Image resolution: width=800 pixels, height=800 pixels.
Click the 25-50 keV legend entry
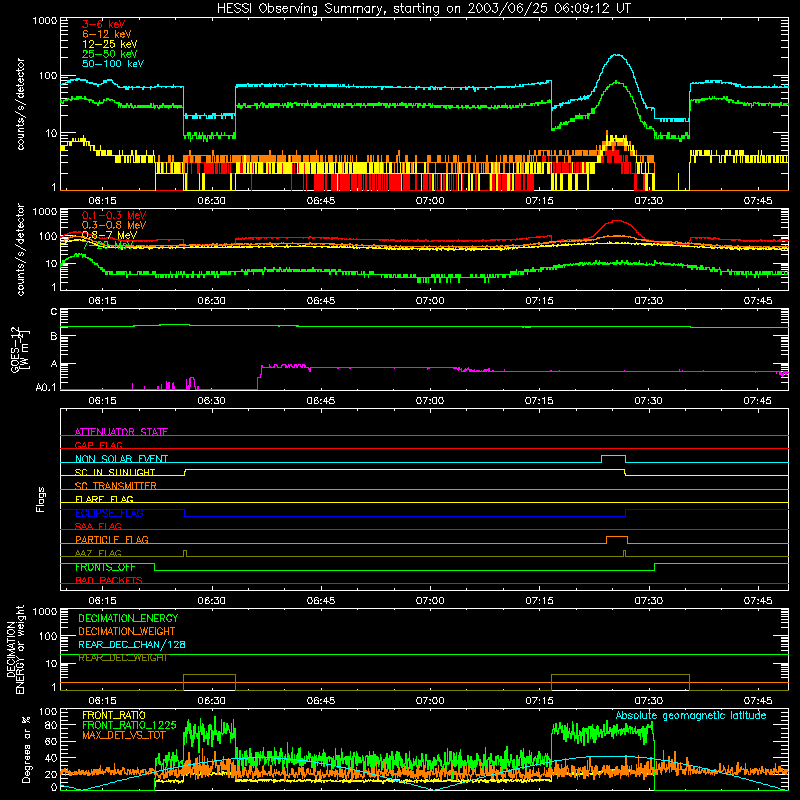[110, 54]
